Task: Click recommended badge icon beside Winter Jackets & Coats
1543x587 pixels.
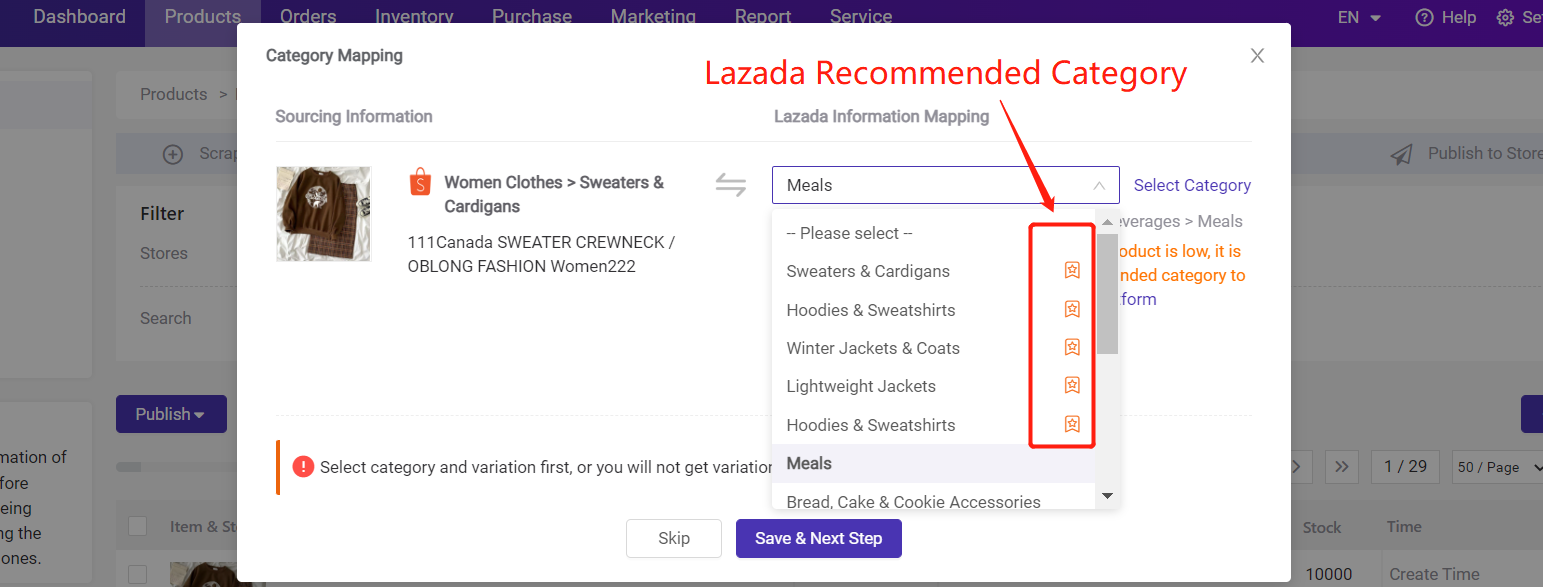Action: click(x=1072, y=347)
